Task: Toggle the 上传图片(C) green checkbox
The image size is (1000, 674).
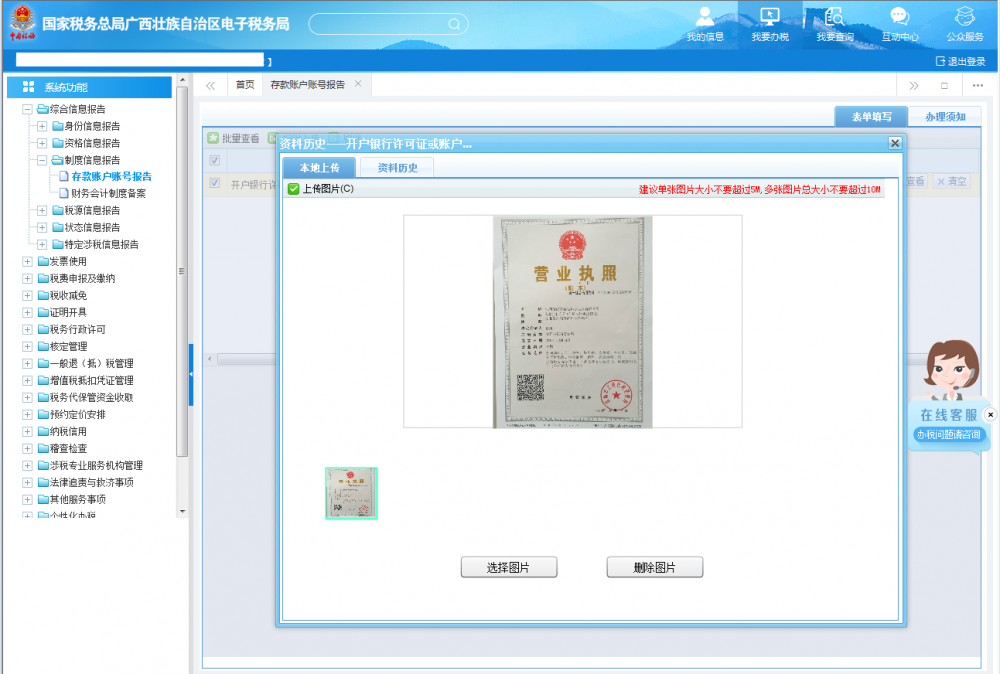Action: 293,189
